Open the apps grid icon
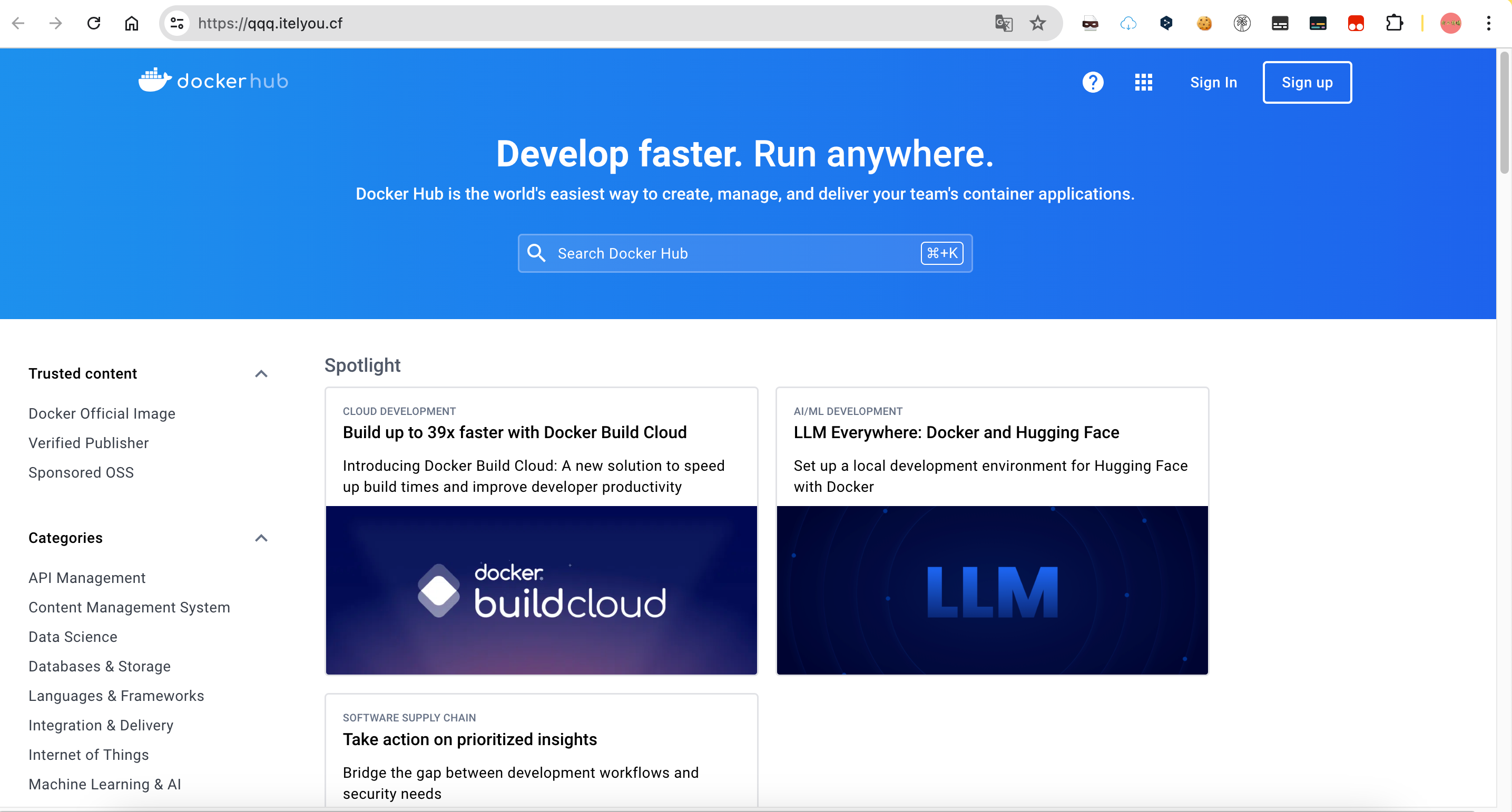 (x=1143, y=82)
